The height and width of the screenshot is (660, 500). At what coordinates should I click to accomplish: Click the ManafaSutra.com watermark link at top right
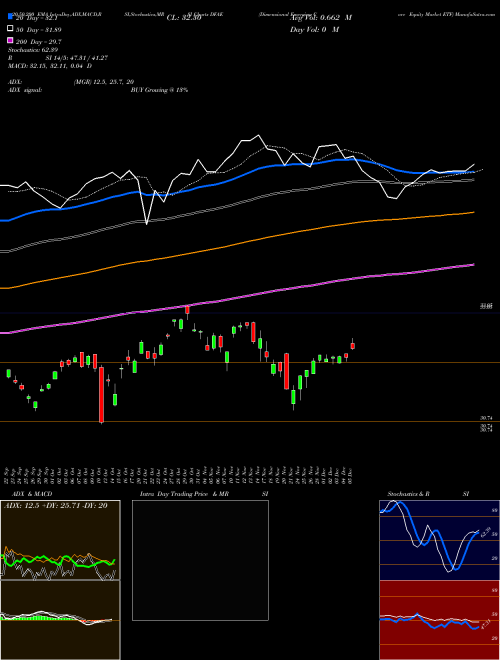[476, 14]
